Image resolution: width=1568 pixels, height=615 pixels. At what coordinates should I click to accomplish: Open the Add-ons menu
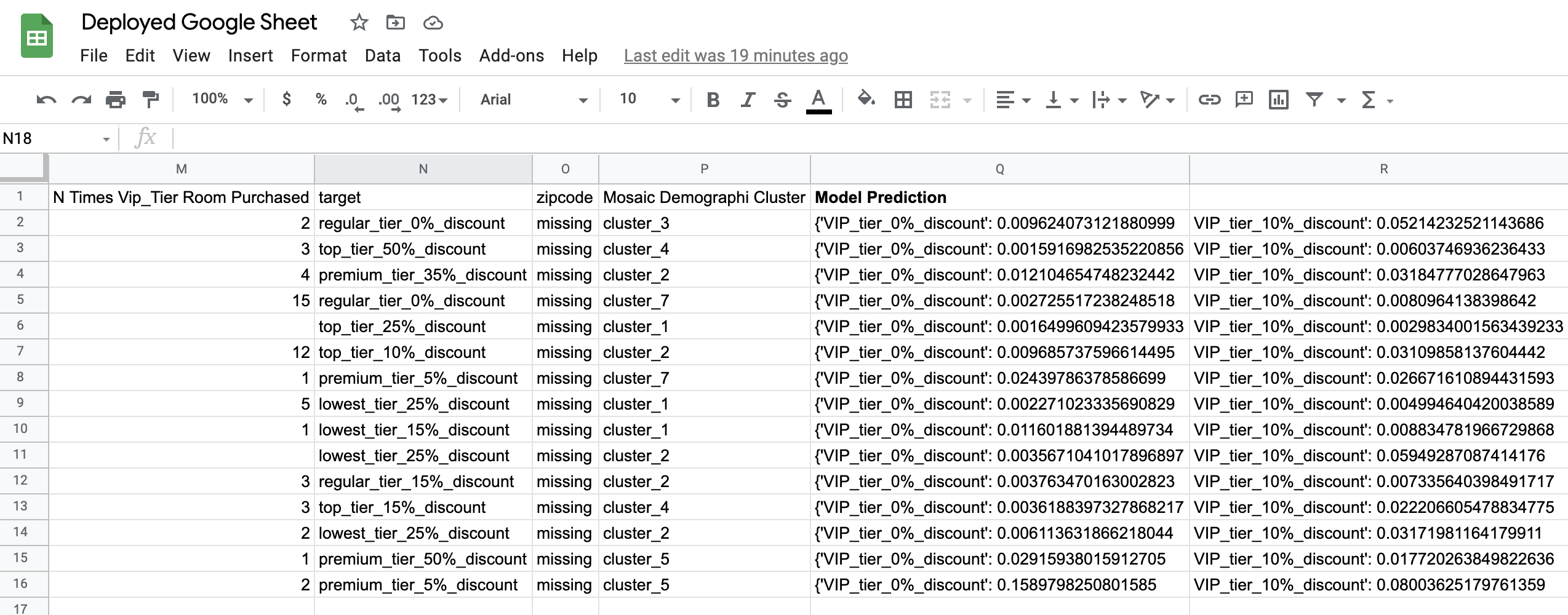(x=511, y=55)
